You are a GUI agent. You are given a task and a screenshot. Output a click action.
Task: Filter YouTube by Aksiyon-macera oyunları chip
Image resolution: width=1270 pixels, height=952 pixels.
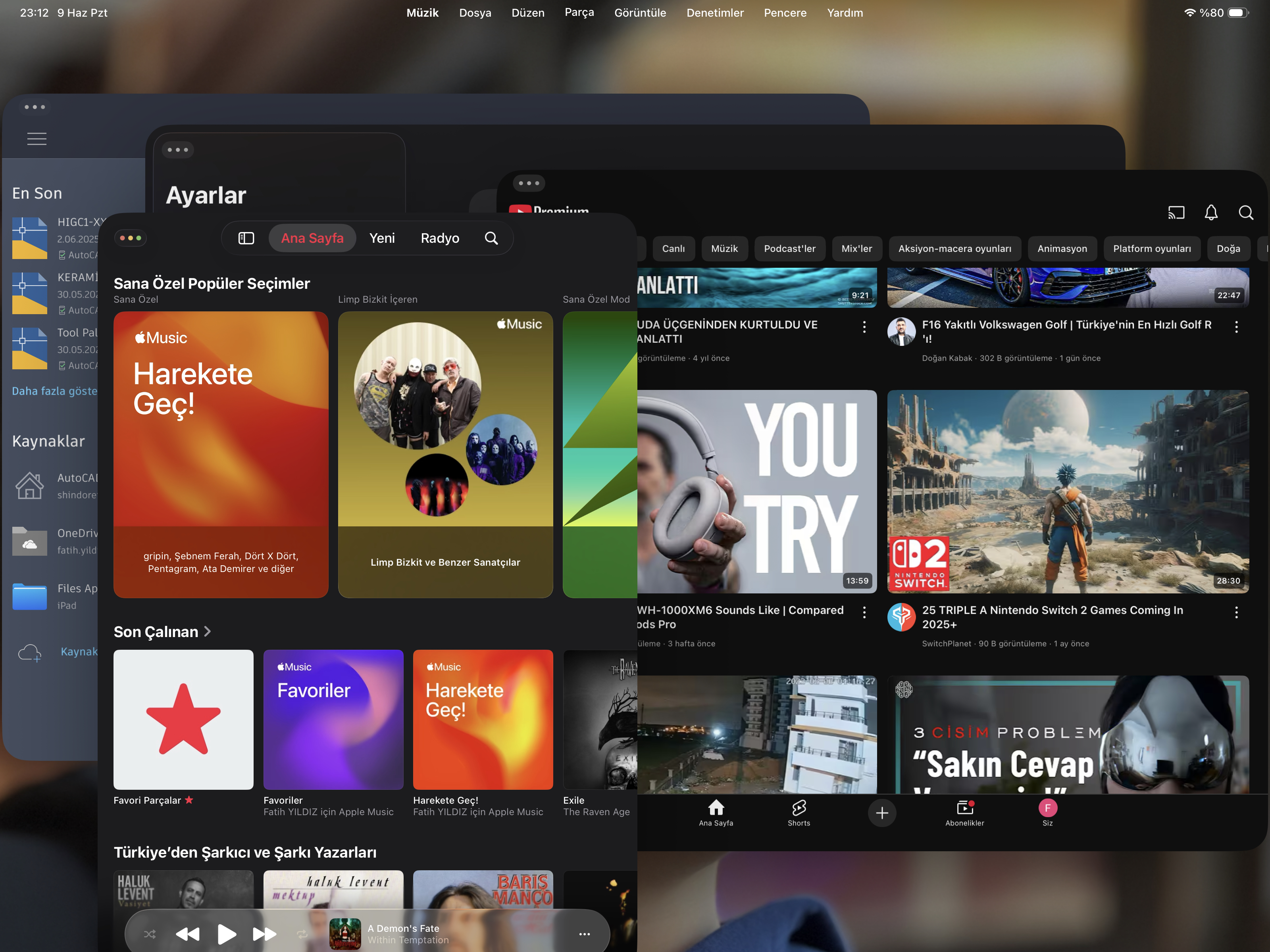(x=955, y=248)
